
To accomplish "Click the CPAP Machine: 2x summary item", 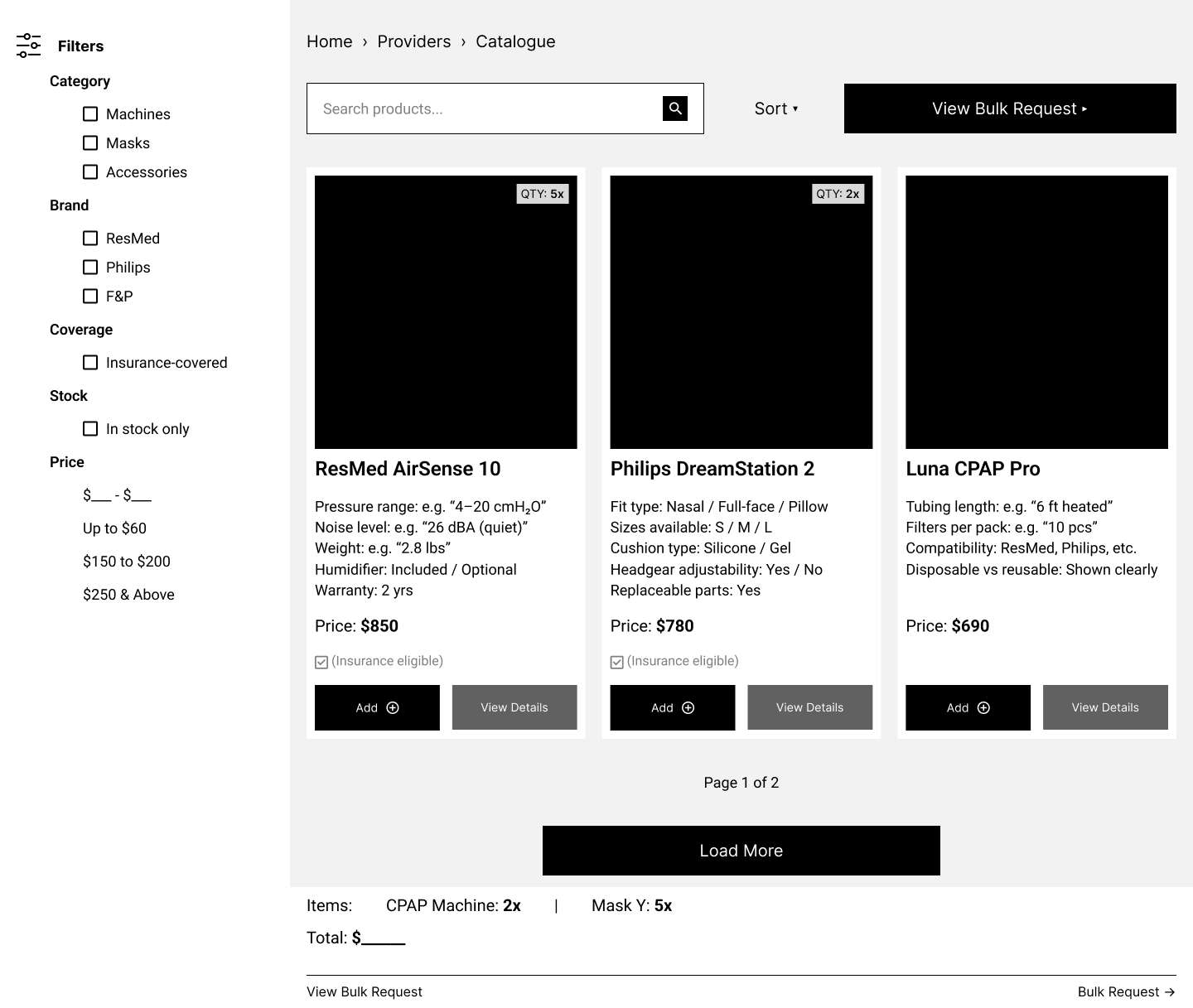I will [453, 905].
